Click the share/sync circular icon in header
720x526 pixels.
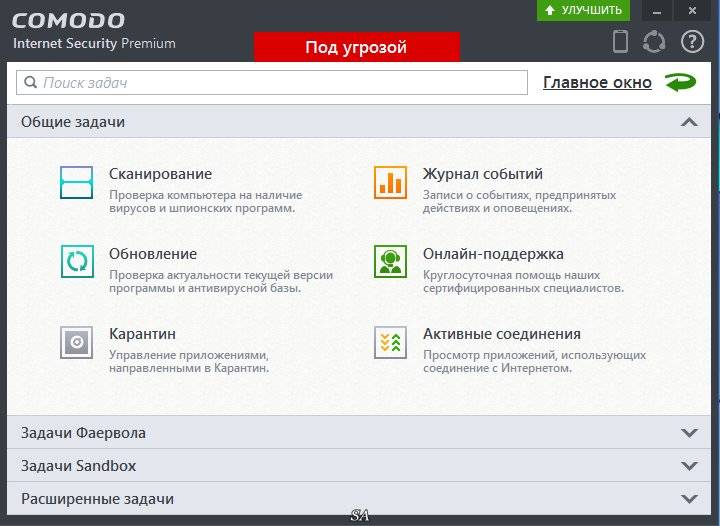[654, 41]
